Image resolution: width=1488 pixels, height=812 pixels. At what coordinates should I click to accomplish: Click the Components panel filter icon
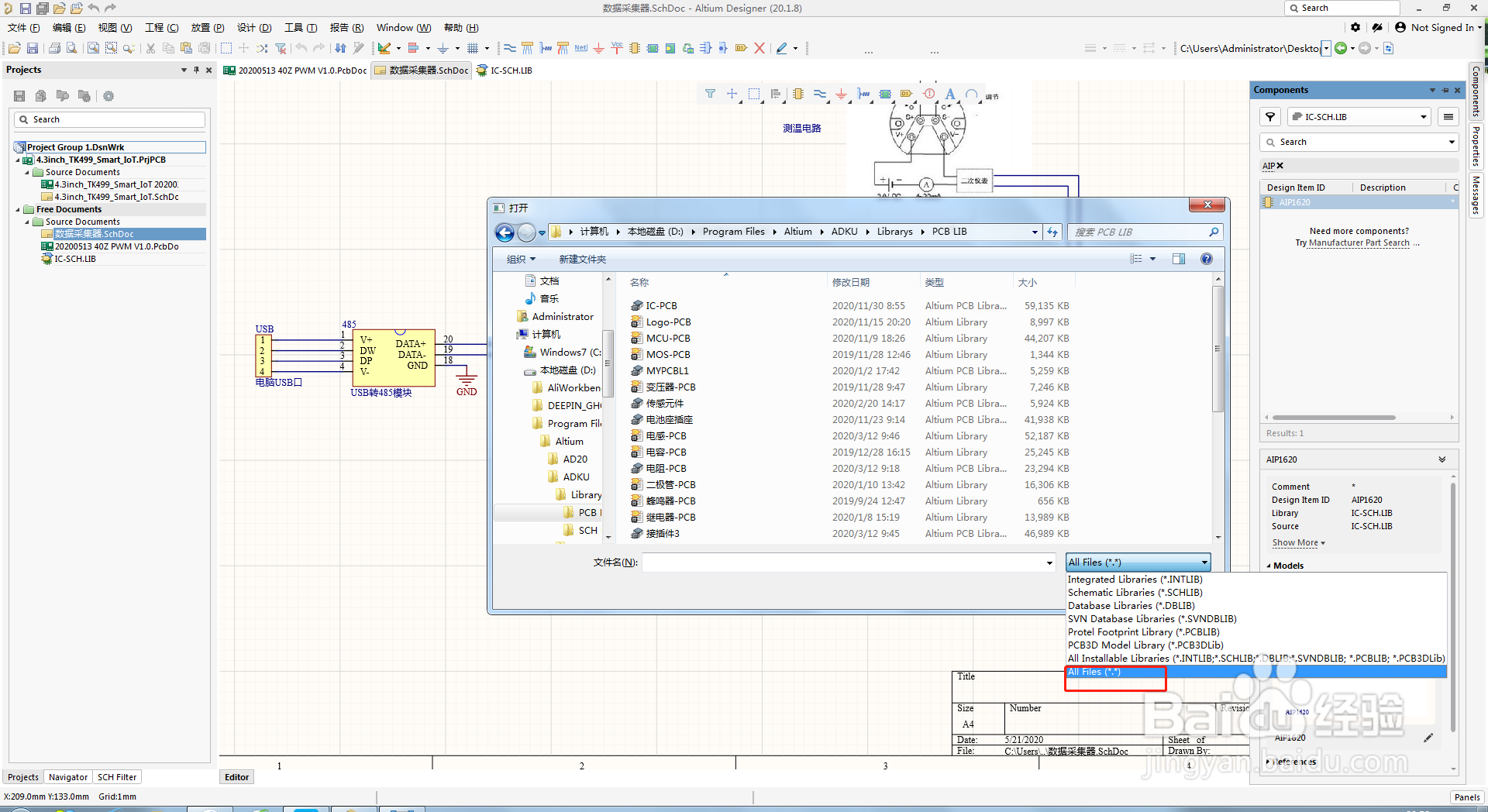coord(1270,117)
